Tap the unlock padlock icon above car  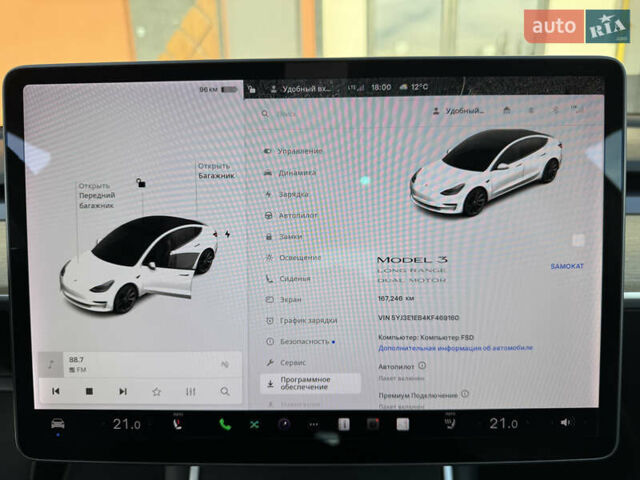pos(140,183)
